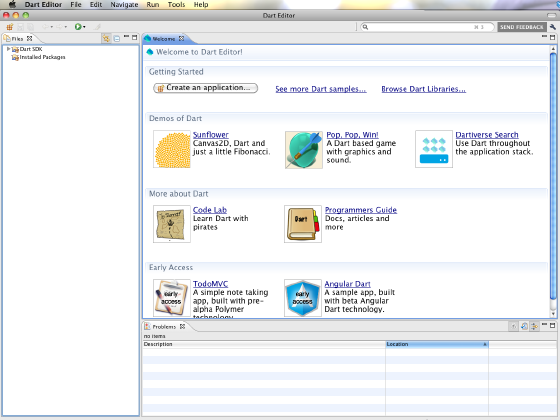Focus the search text field
560x420 pixels.
pyautogui.click(x=427, y=27)
